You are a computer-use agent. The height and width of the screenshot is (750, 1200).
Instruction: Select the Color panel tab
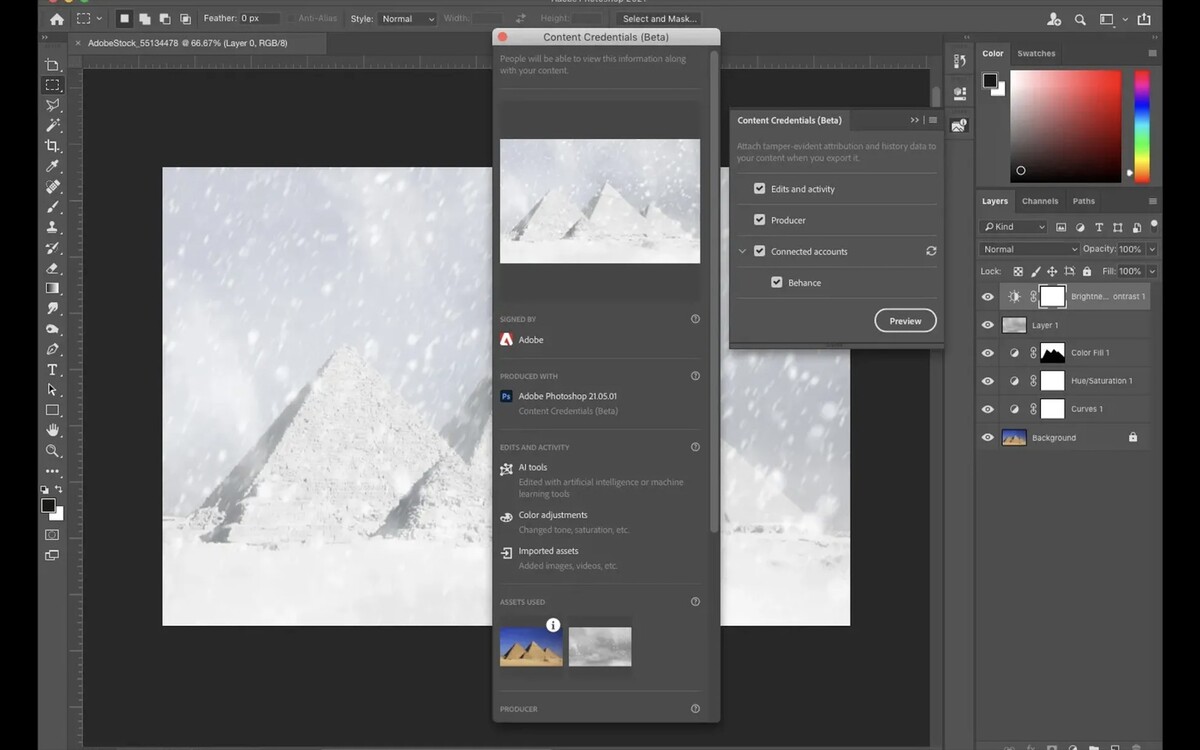[x=993, y=54]
